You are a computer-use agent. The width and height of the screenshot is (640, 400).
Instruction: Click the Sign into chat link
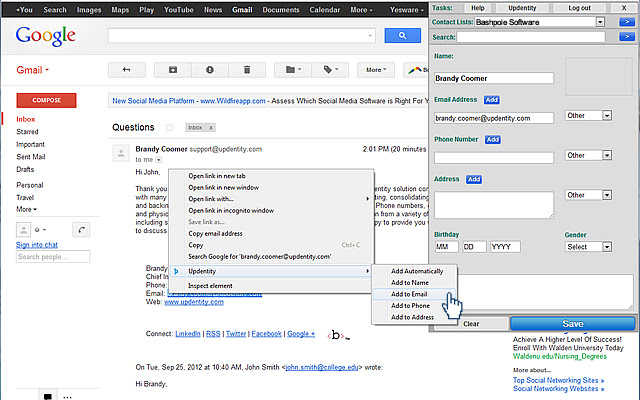[x=37, y=245]
